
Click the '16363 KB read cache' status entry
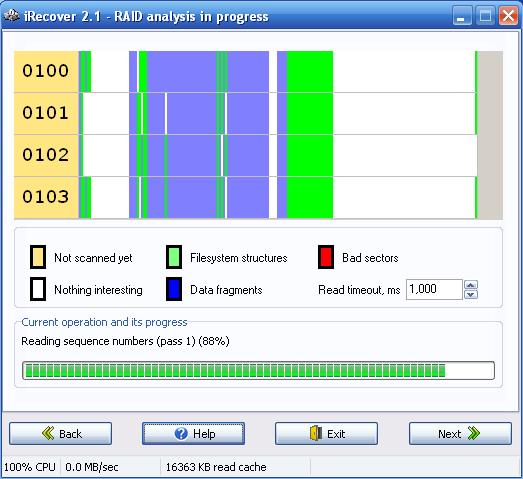click(x=216, y=467)
